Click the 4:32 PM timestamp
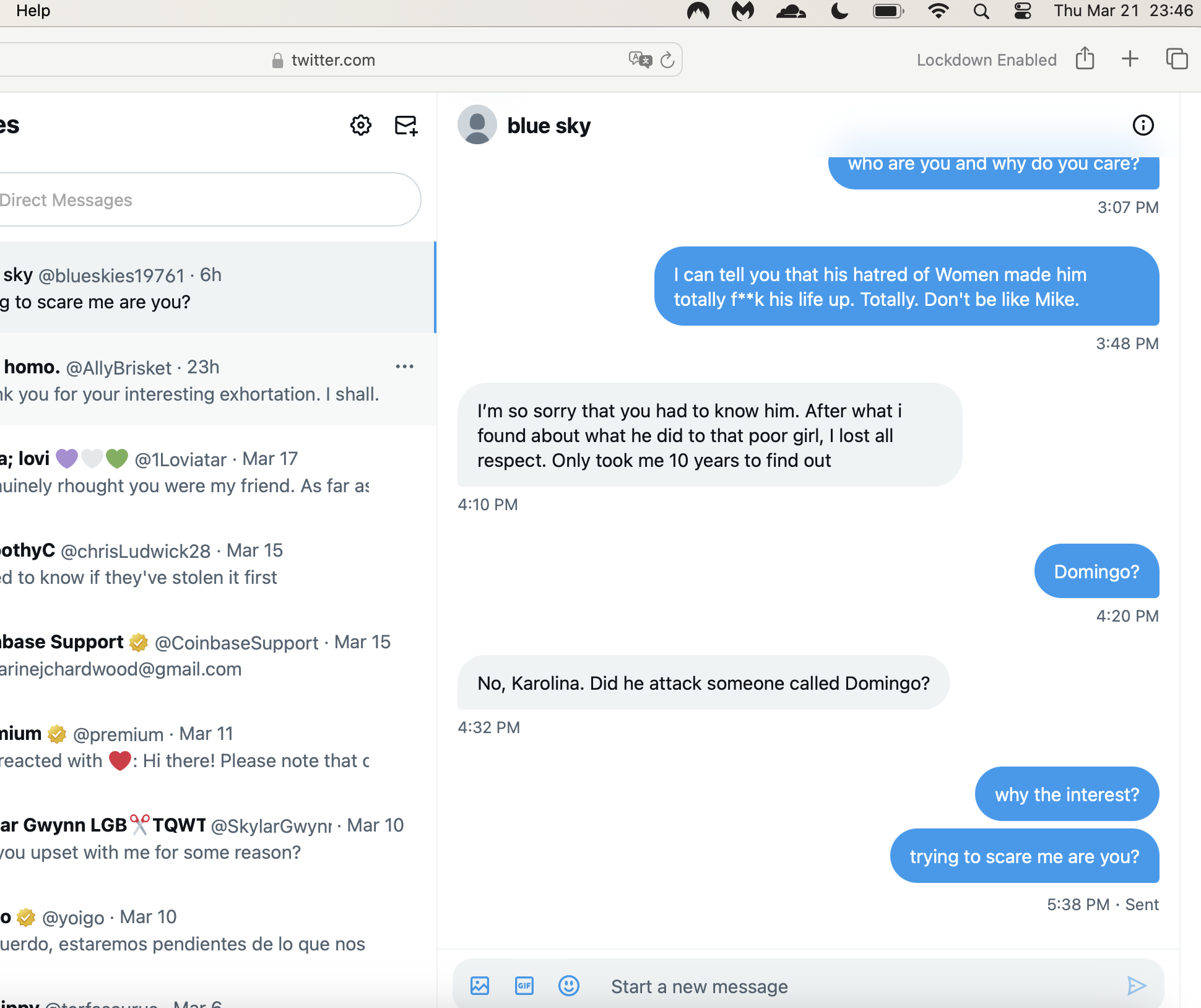1201x1008 pixels. [x=489, y=728]
